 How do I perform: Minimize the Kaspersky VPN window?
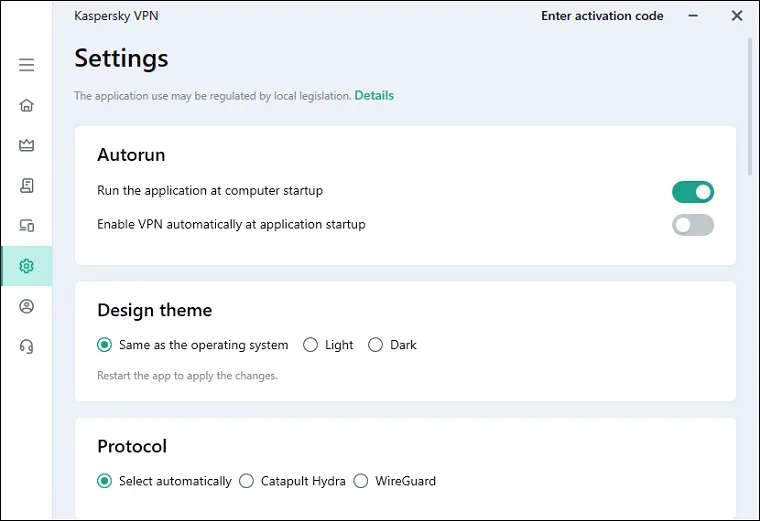693,16
